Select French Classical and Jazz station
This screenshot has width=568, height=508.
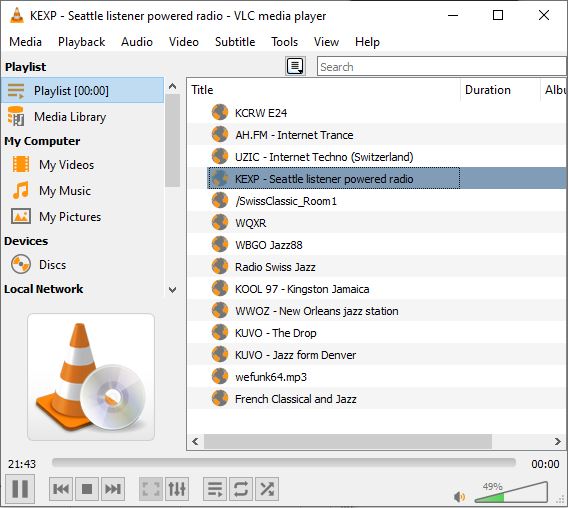tap(377, 399)
